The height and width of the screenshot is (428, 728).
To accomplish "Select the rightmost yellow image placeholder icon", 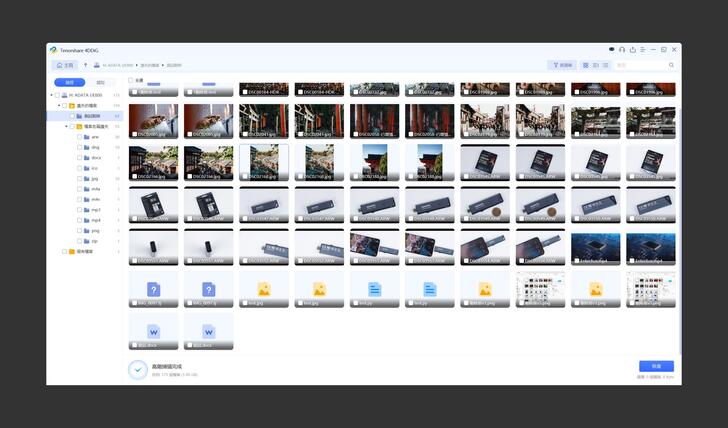I will click(x=596, y=289).
